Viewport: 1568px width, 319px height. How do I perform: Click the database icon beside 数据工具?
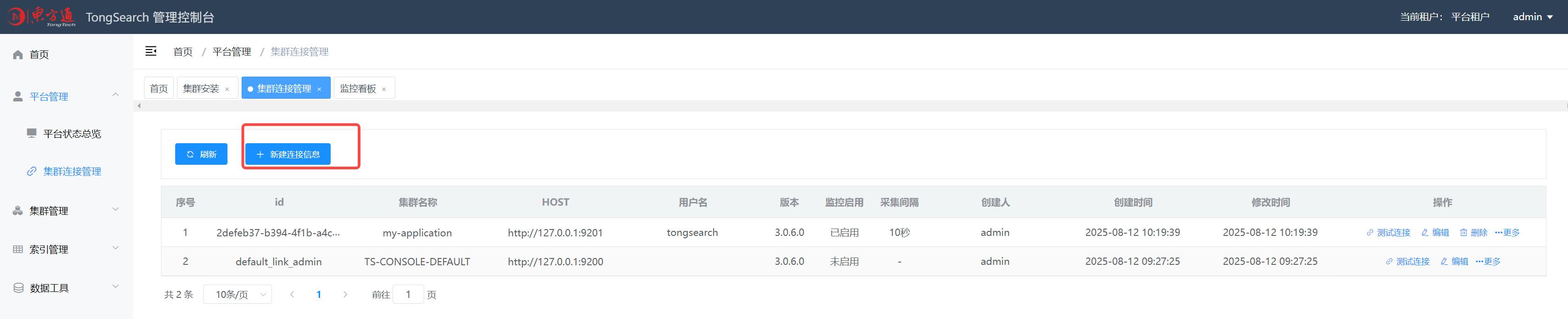[x=18, y=288]
